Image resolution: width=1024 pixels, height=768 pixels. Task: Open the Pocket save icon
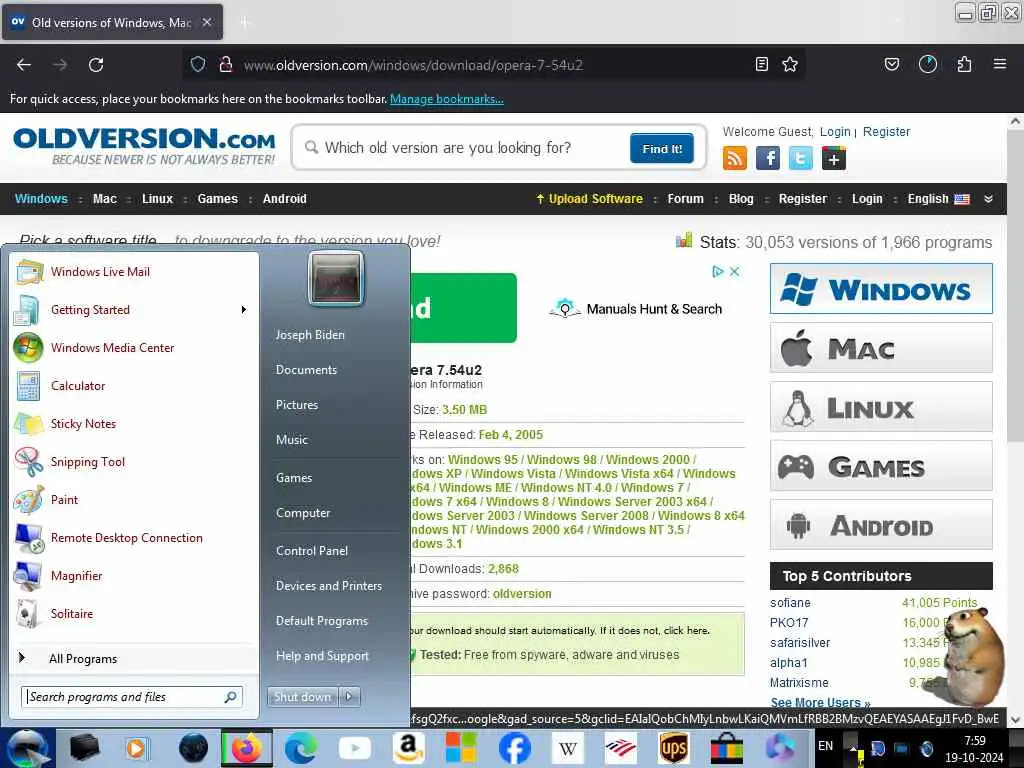tap(891, 64)
